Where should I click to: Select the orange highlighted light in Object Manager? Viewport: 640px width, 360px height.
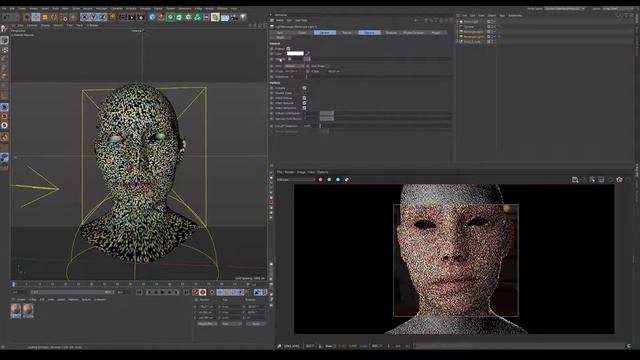coord(473,37)
